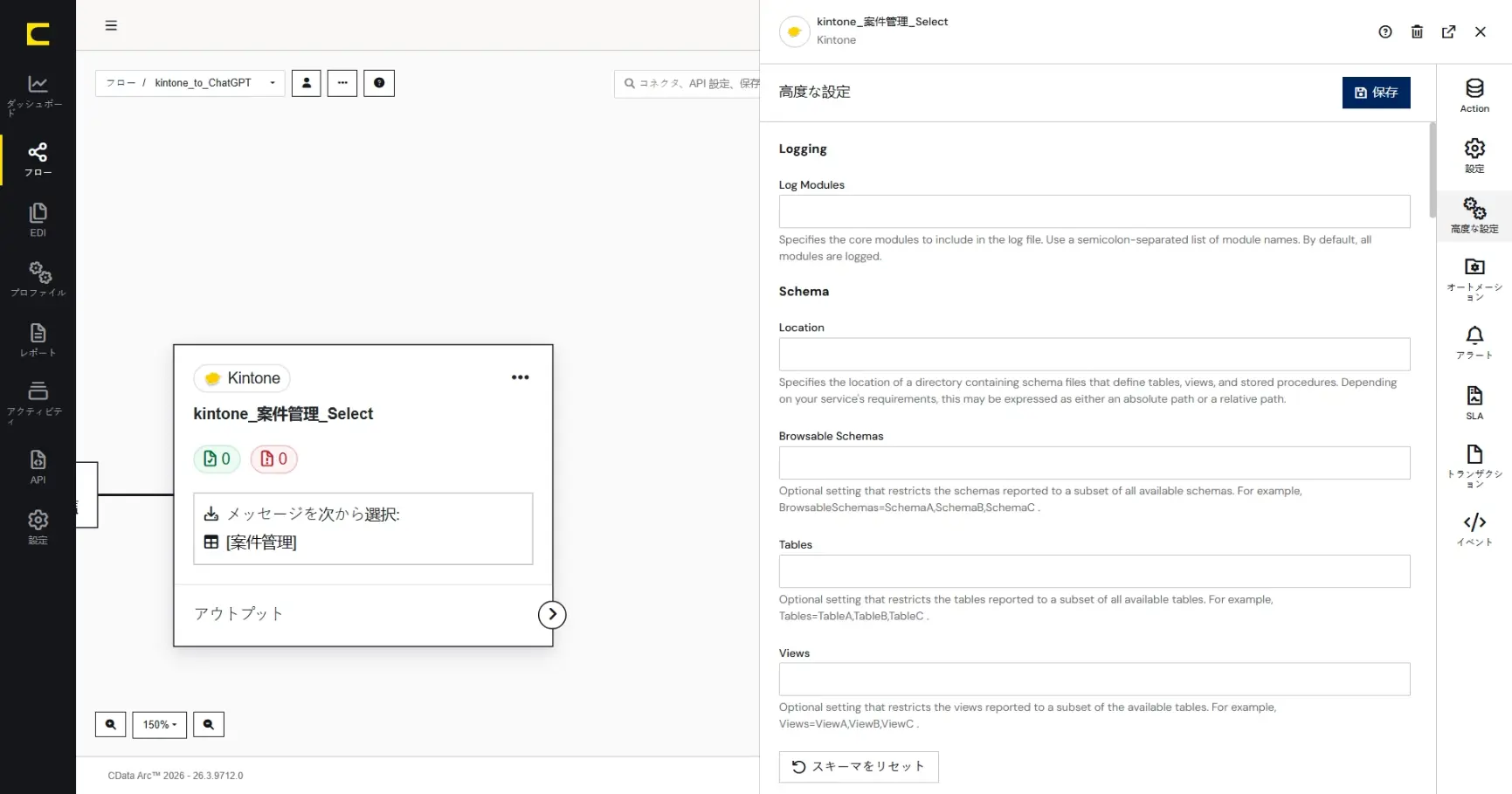The height and width of the screenshot is (794, 1512).
Task: Click the CData Arc version text in footer
Action: [176, 776]
